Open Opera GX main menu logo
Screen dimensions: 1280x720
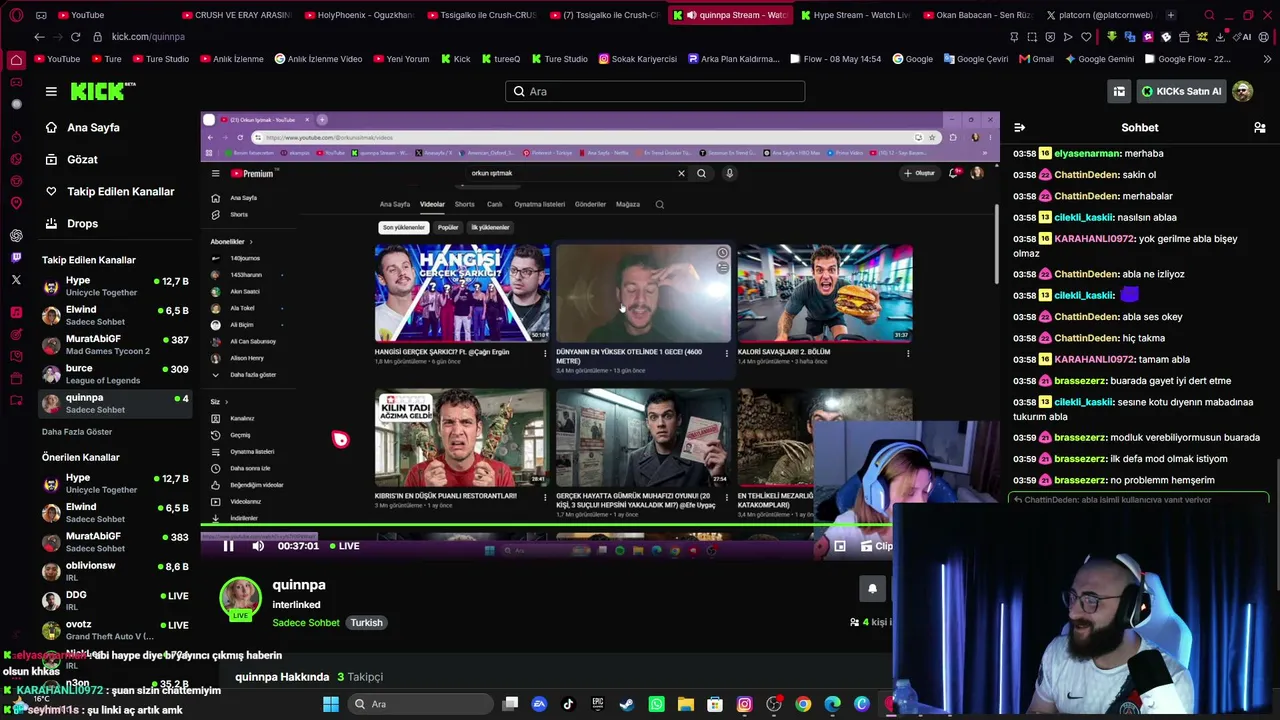click(16, 15)
